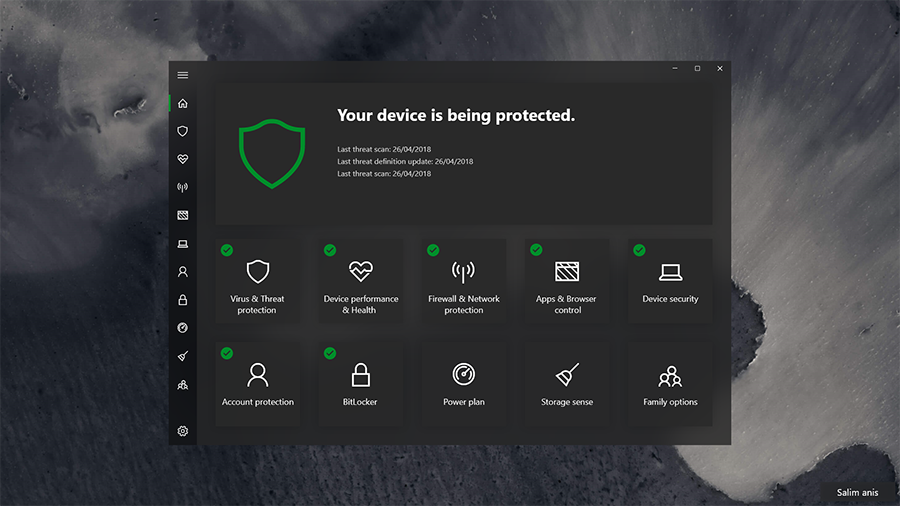Open Power plan gauge sidebar icon
This screenshot has width=900, height=506.
[183, 328]
